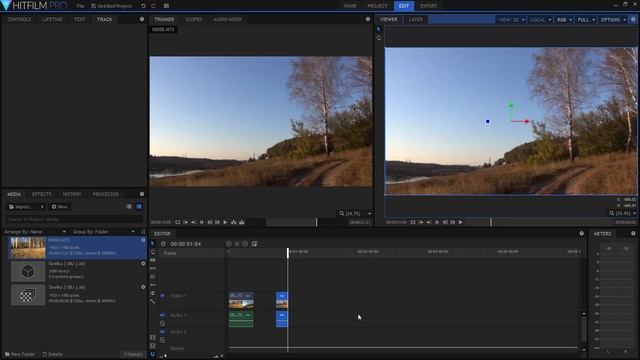This screenshot has width=640, height=360.
Task: Click New Folder in media panel
Action: [x=20, y=354]
